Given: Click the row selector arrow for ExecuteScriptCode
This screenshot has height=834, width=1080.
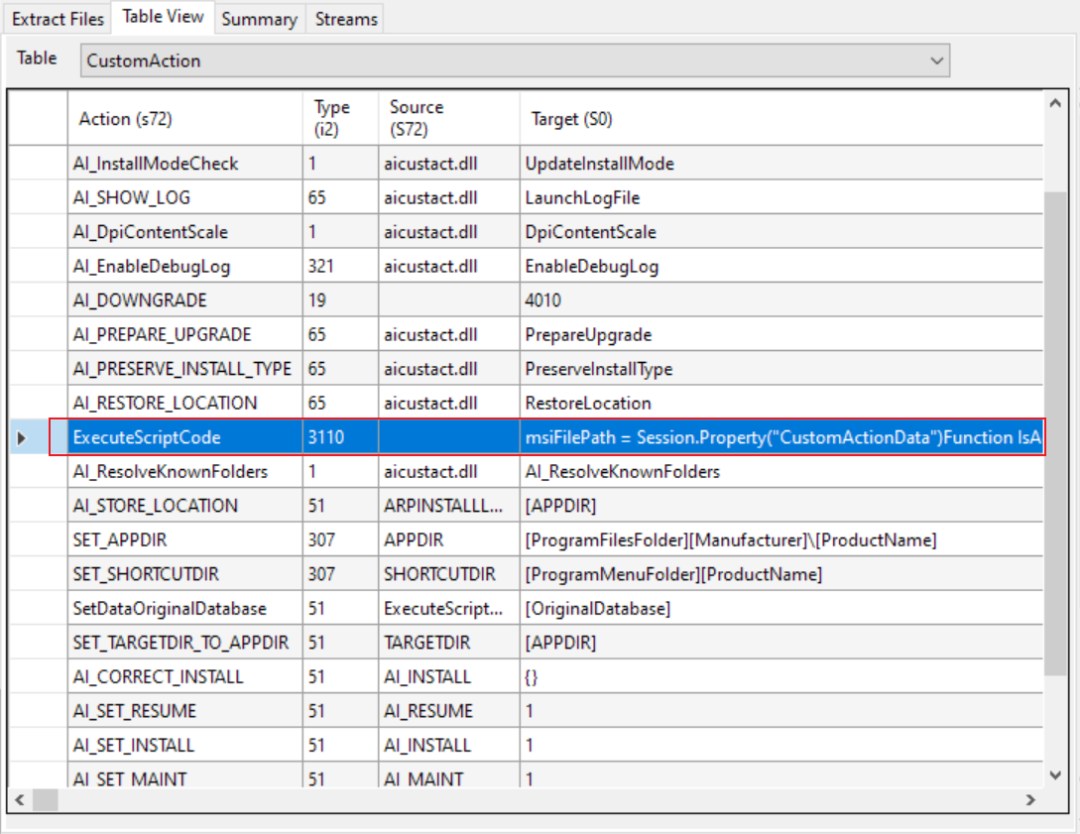Looking at the screenshot, I should [21, 438].
